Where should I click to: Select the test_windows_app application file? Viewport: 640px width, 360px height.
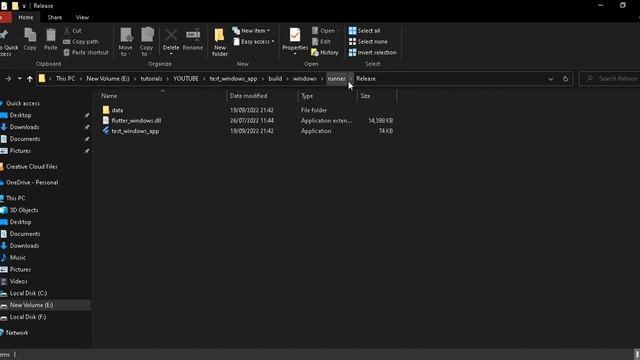click(135, 131)
